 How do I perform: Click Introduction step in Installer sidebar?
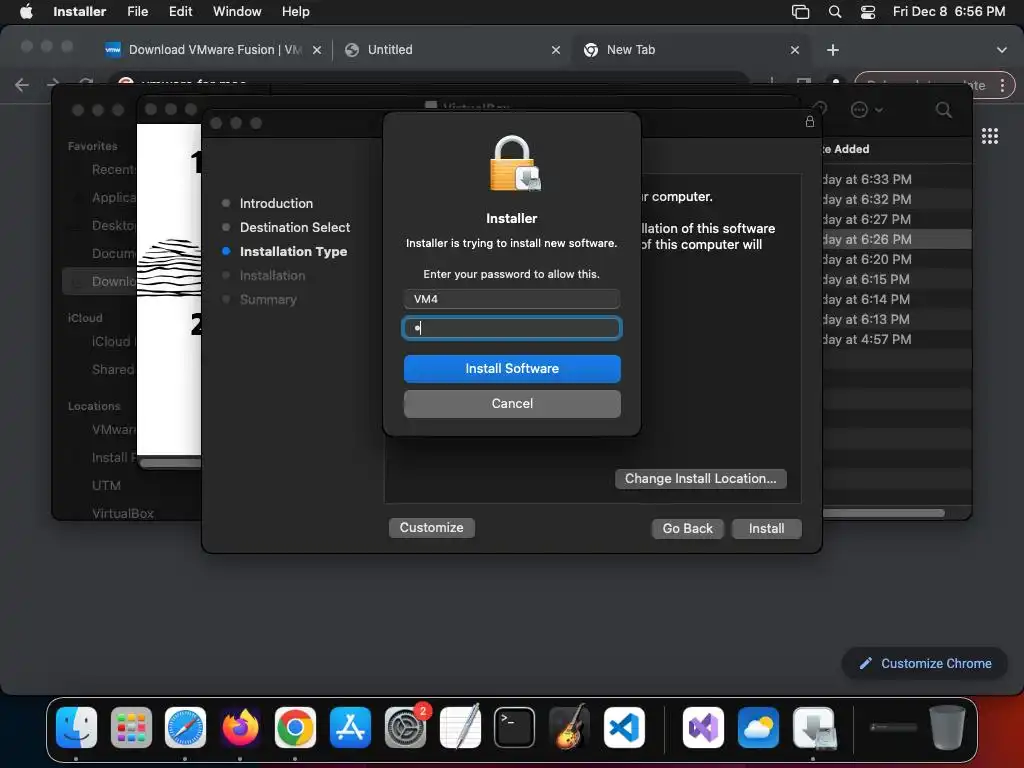276,203
